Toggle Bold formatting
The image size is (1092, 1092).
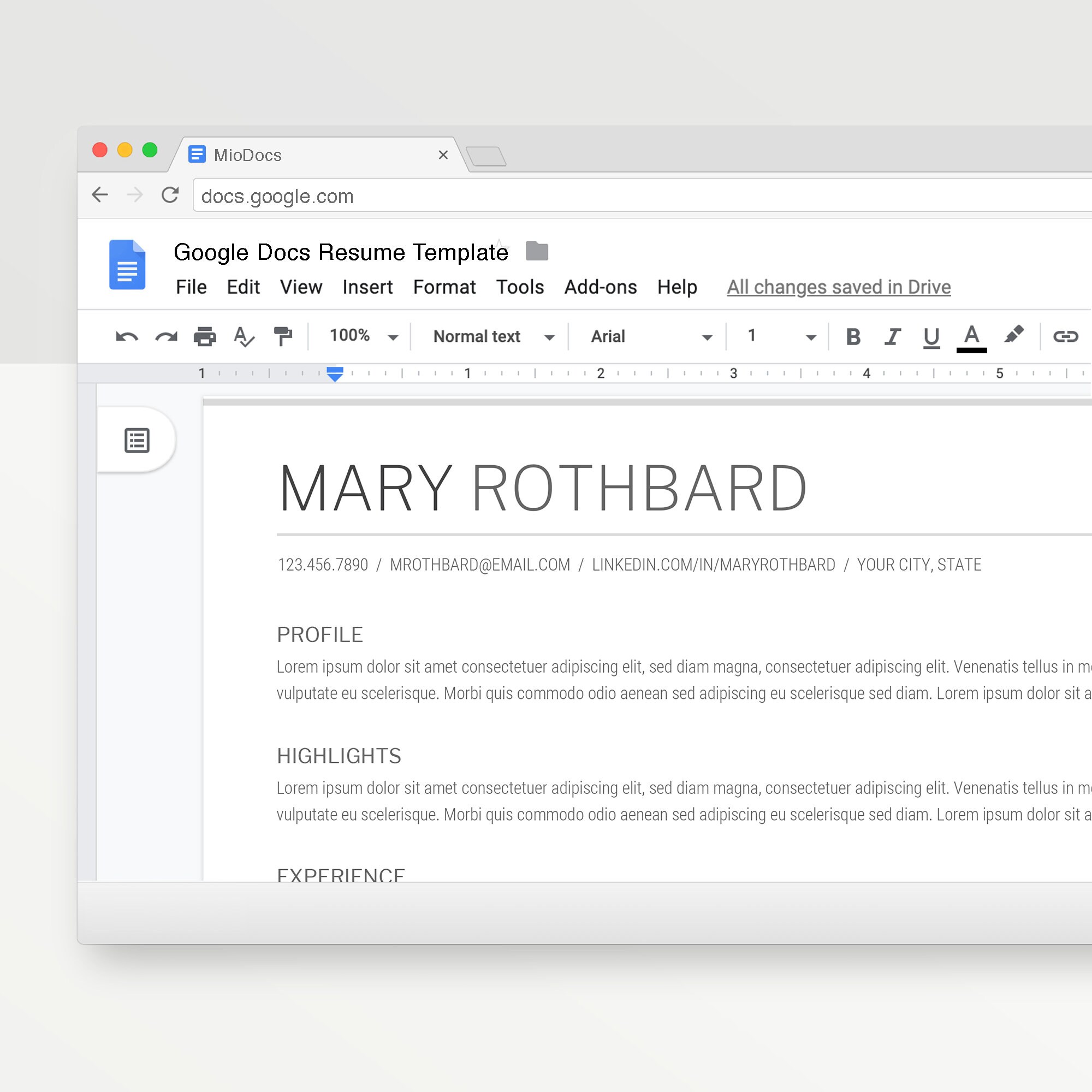point(853,336)
